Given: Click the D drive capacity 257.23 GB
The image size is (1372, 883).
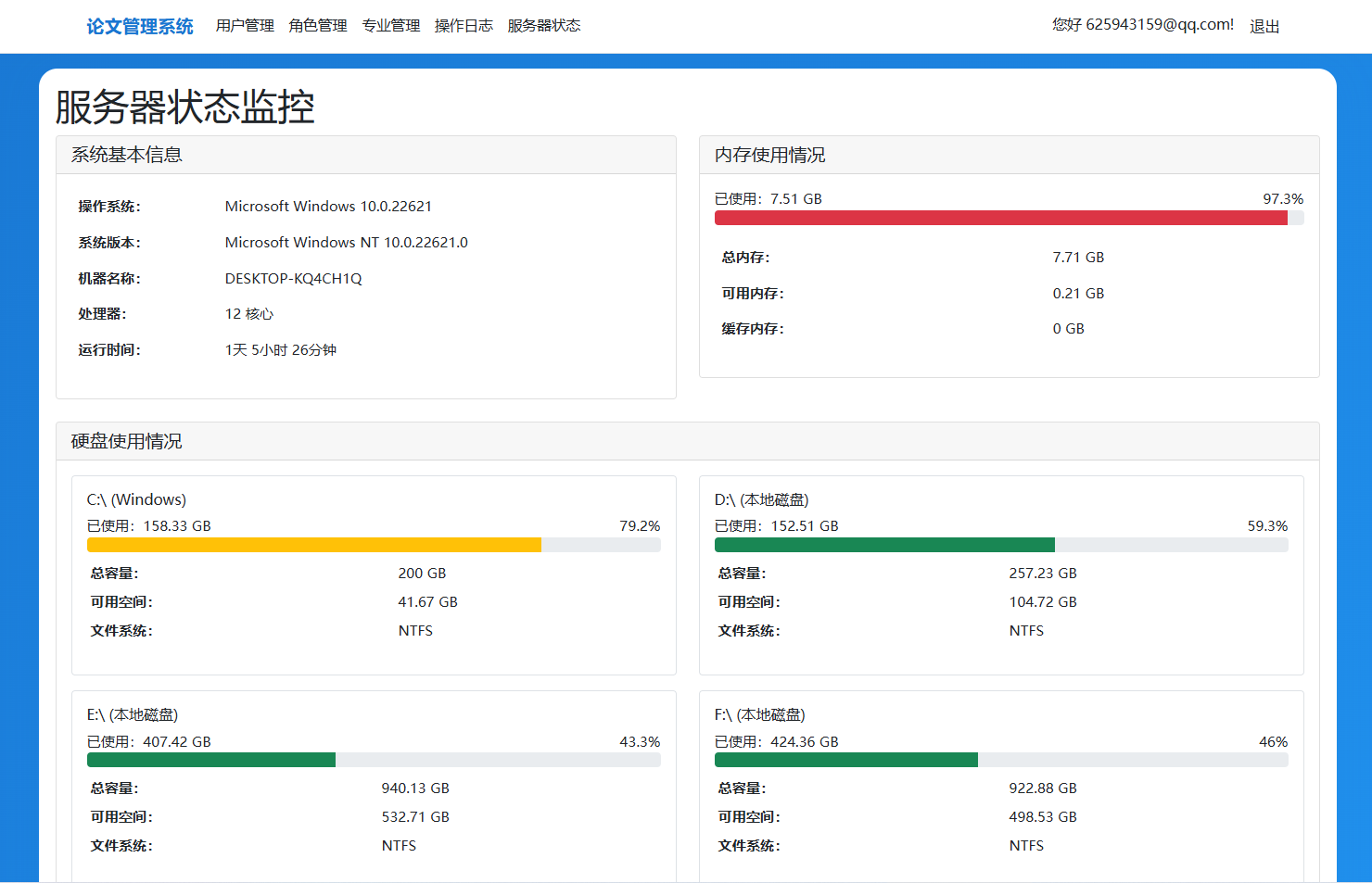Looking at the screenshot, I should (1043, 574).
